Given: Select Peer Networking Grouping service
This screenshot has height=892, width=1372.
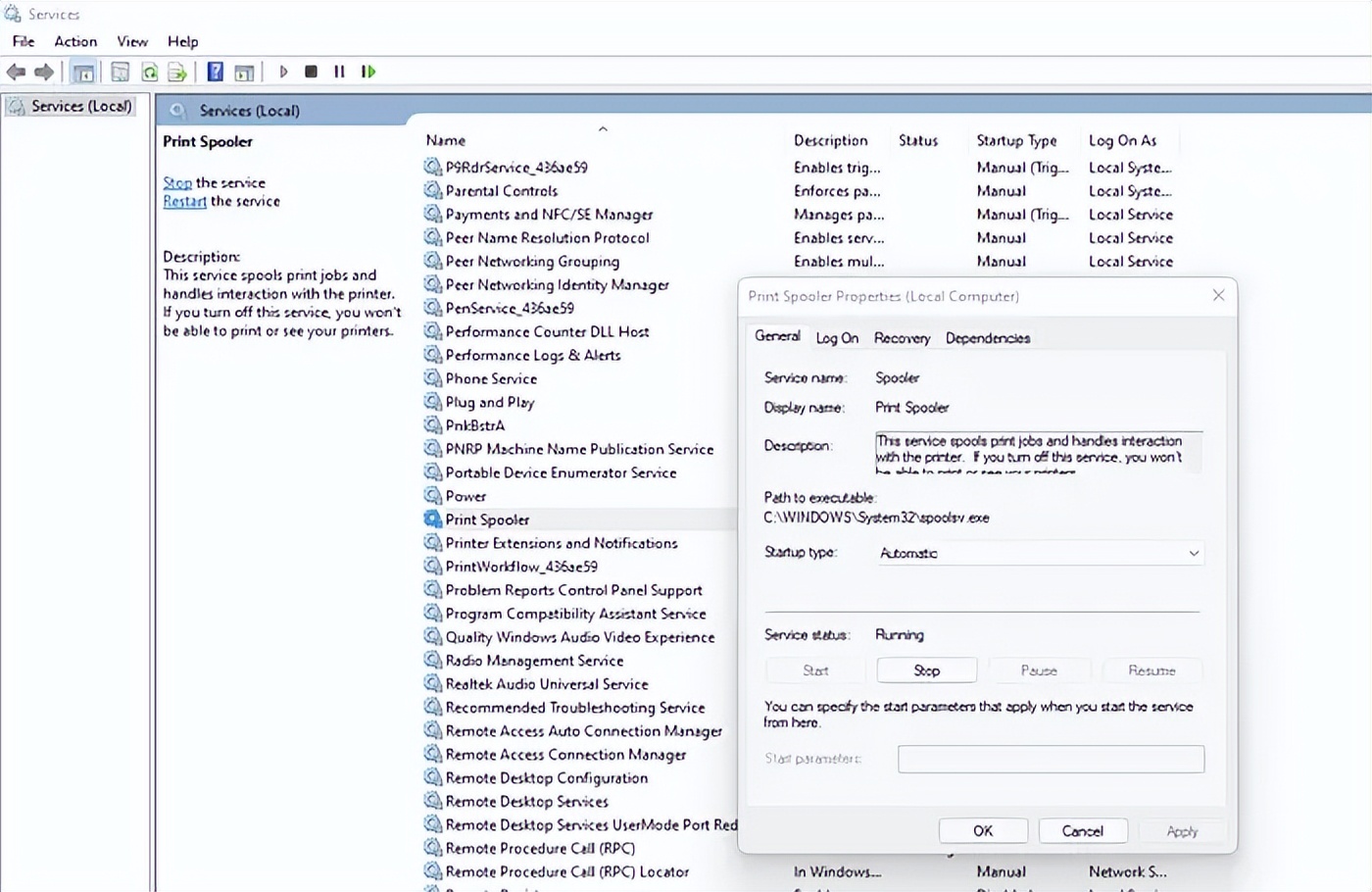Looking at the screenshot, I should [532, 262].
